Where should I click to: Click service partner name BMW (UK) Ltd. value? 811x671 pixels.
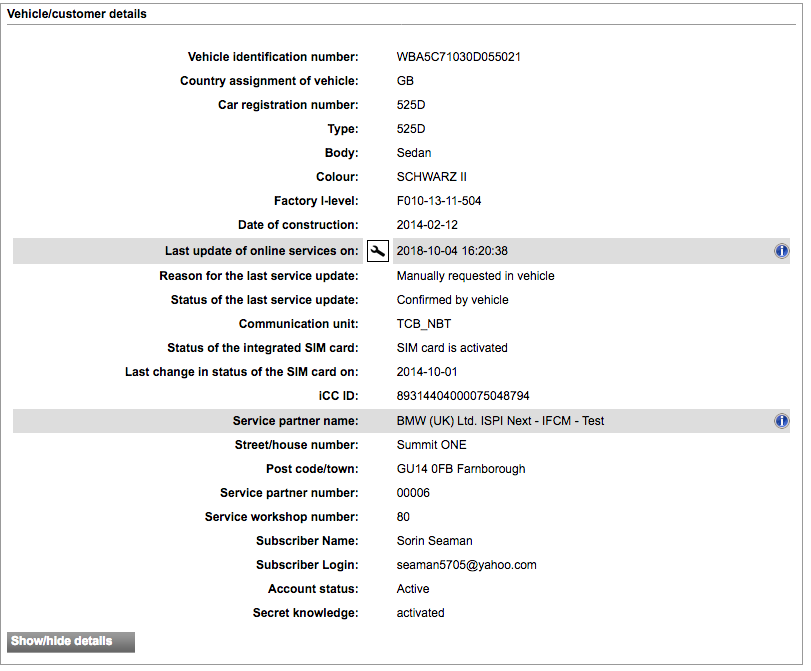[500, 421]
